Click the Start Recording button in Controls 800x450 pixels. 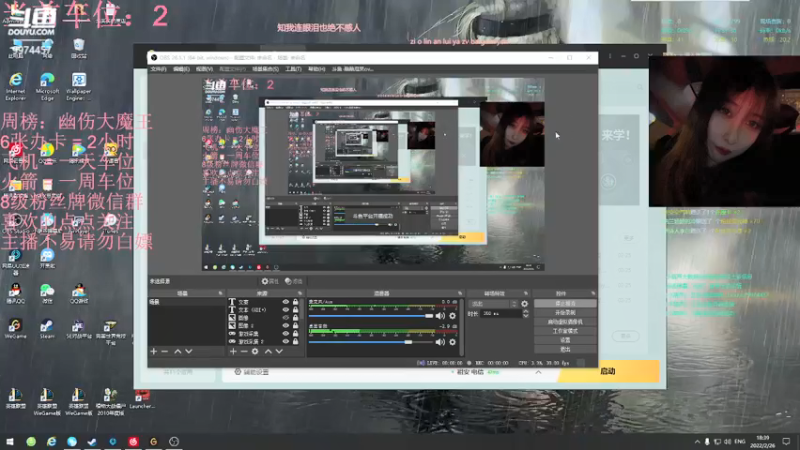click(x=565, y=313)
